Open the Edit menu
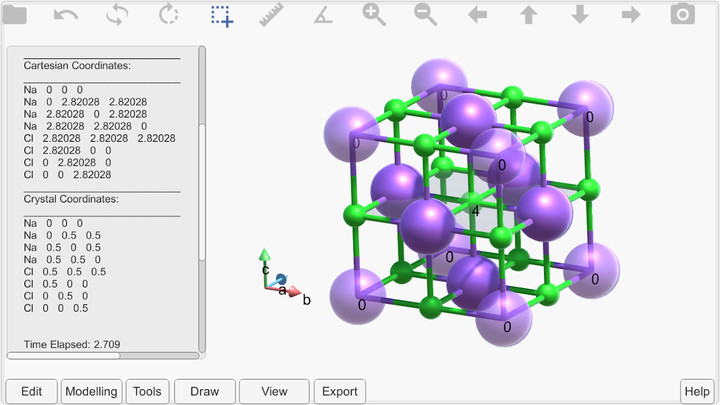This screenshot has width=720, height=405. (31, 391)
